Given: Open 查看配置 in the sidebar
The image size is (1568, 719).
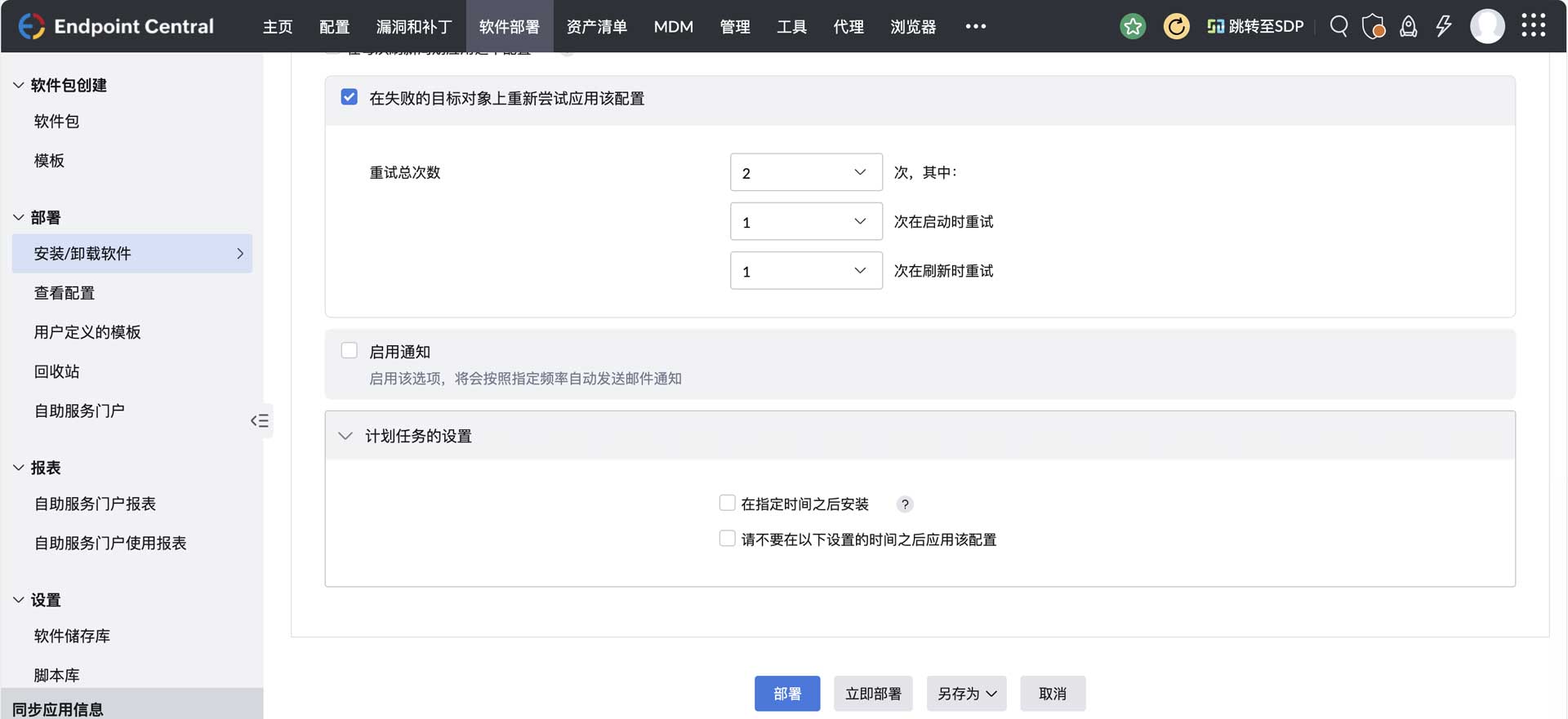Looking at the screenshot, I should pyautogui.click(x=65, y=293).
